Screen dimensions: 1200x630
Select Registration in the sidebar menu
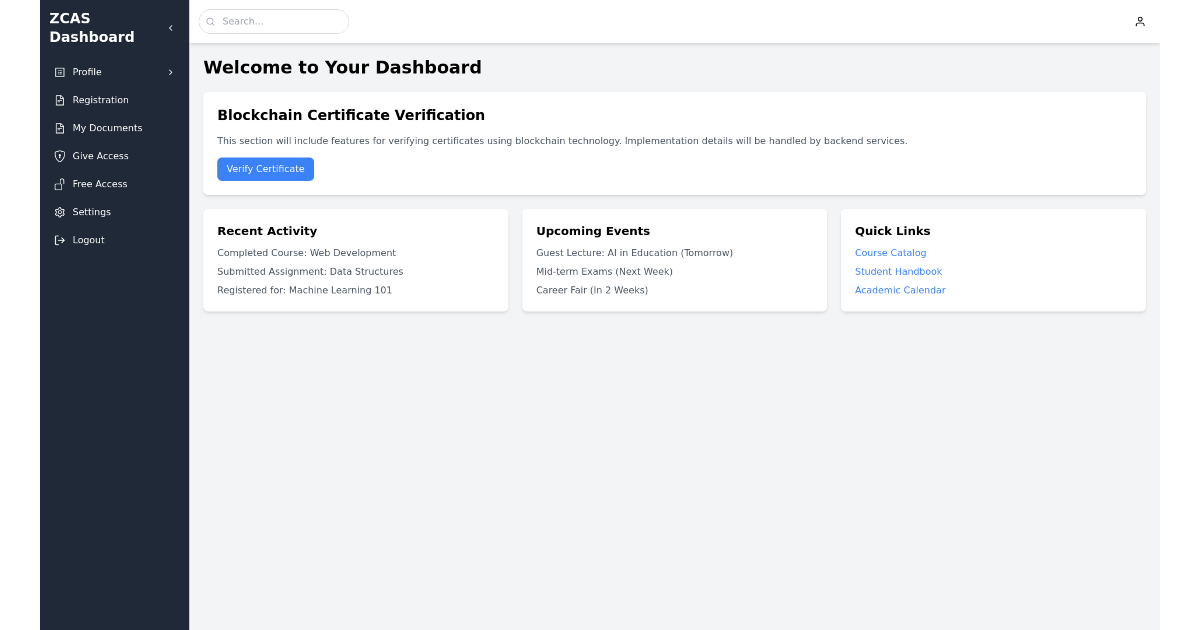pyautogui.click(x=102, y=99)
